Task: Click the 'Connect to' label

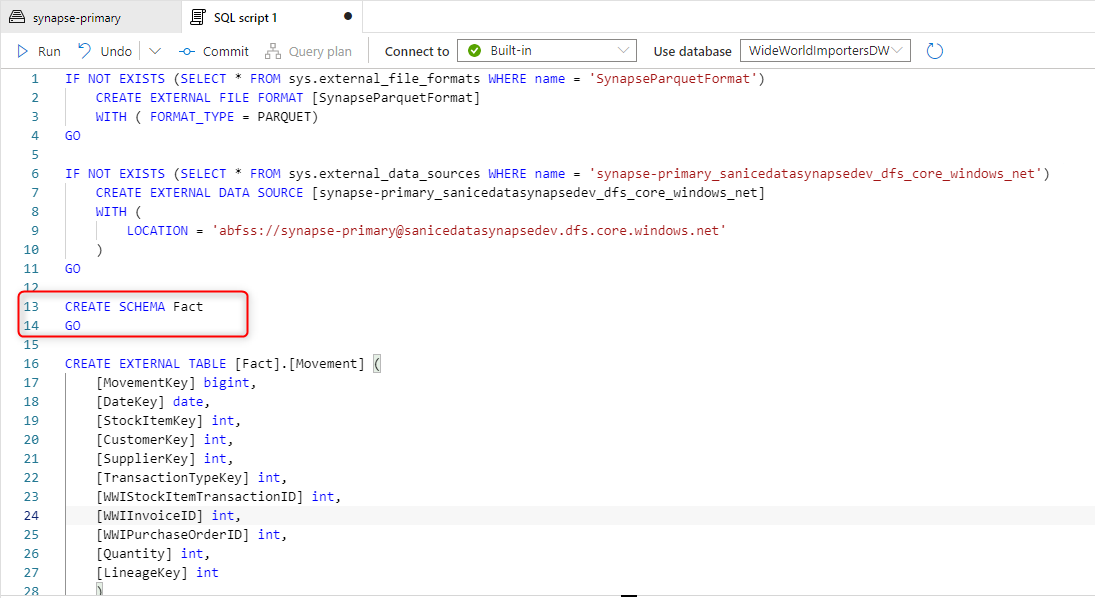Action: tap(417, 52)
